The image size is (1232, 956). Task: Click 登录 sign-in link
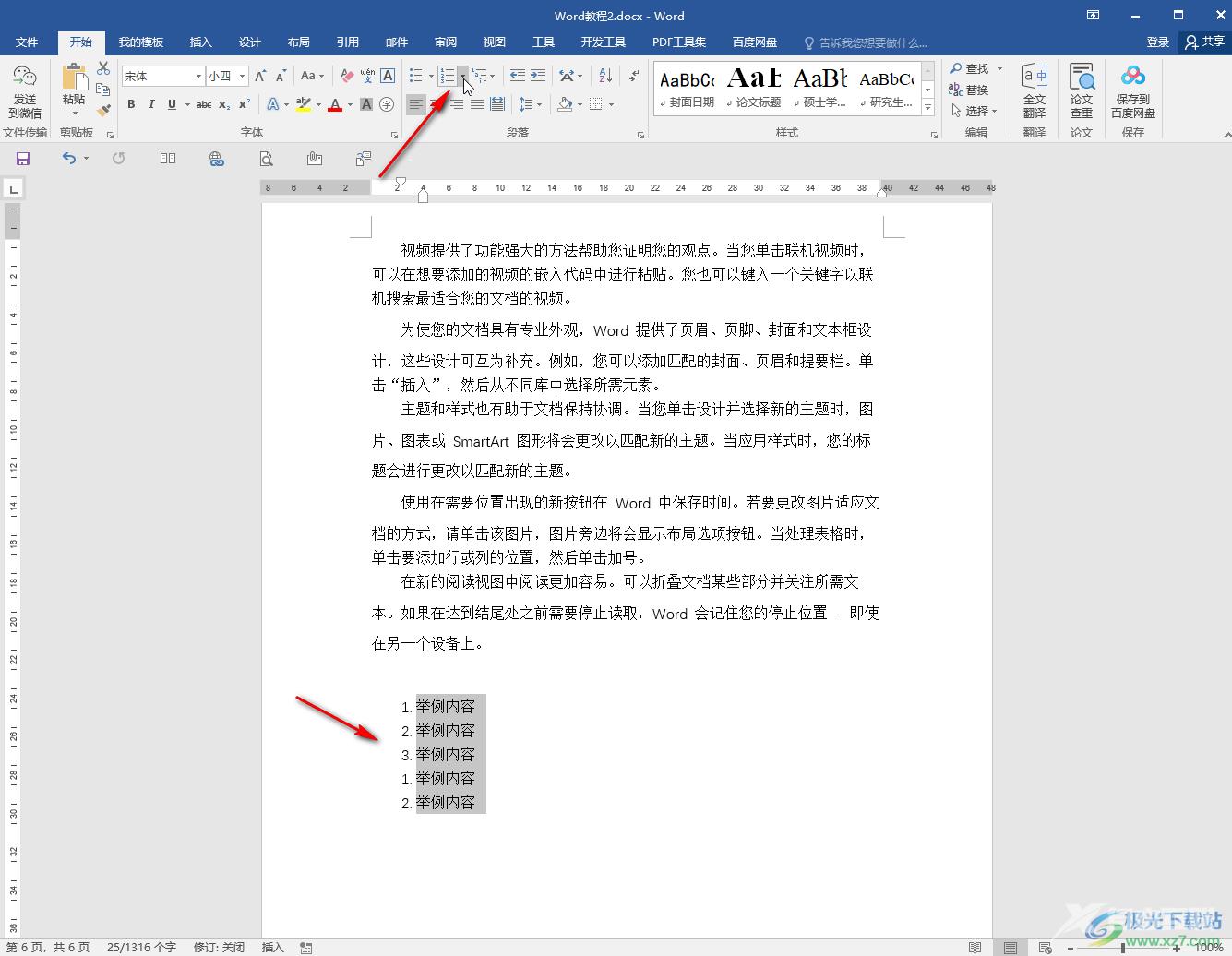[x=1157, y=42]
